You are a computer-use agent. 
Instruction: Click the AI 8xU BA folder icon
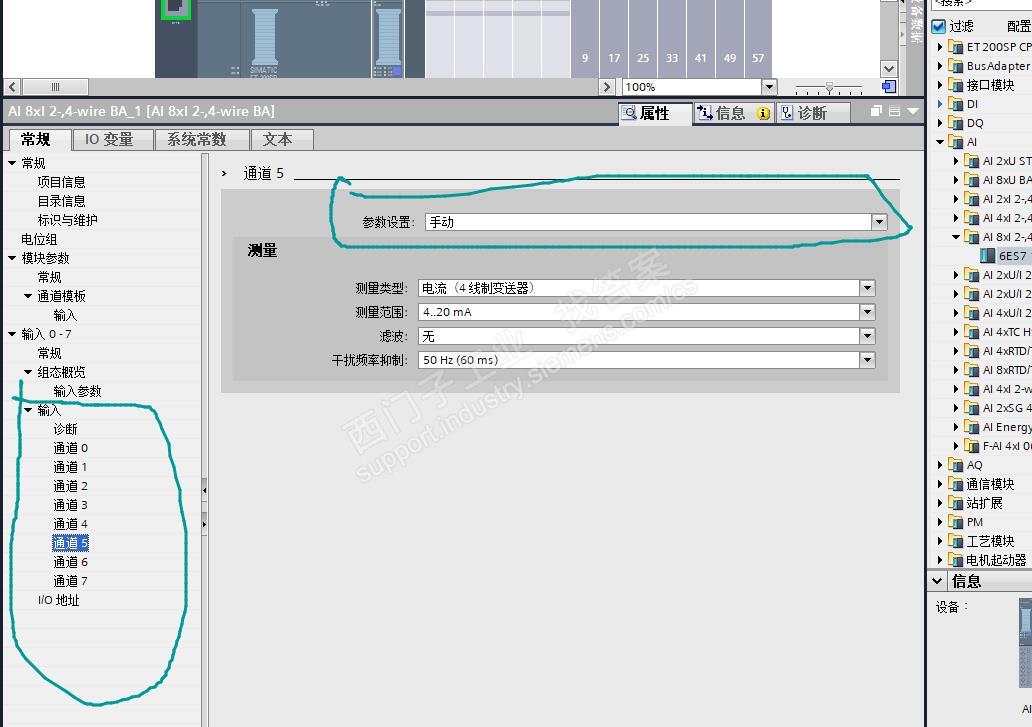[x=971, y=180]
